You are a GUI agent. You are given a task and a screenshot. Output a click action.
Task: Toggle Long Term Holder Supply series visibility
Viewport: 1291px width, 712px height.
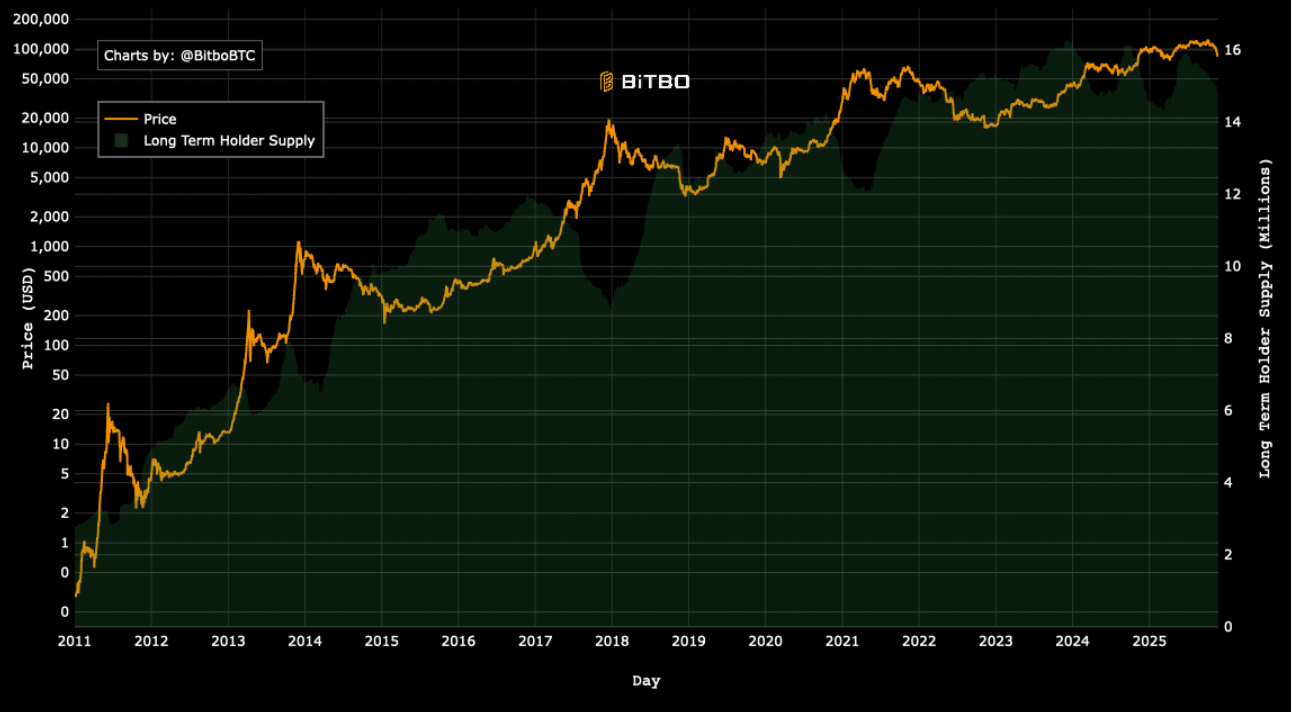[x=230, y=141]
